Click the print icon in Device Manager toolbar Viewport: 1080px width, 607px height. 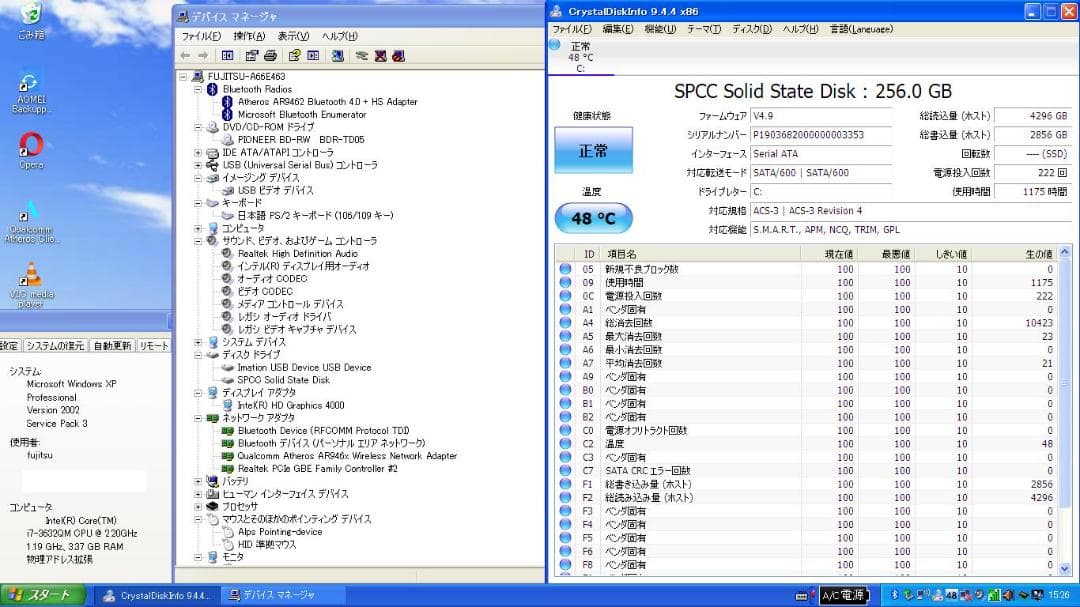(272, 56)
